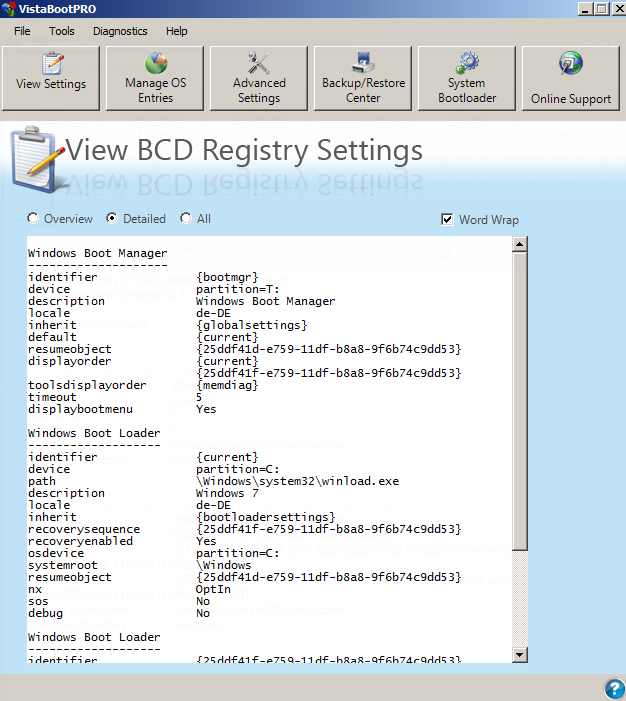Open the Tools menu
This screenshot has height=701, width=626.
click(x=62, y=31)
